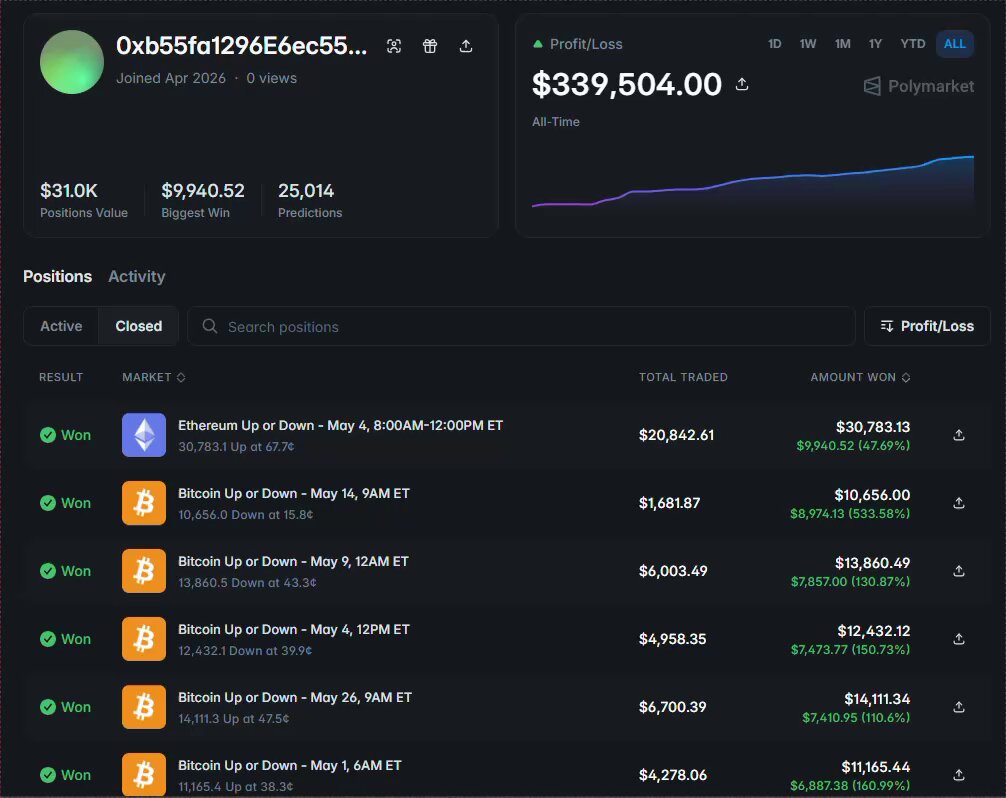Switch to Closed positions filter
The height and width of the screenshot is (798, 1006).
(139, 326)
